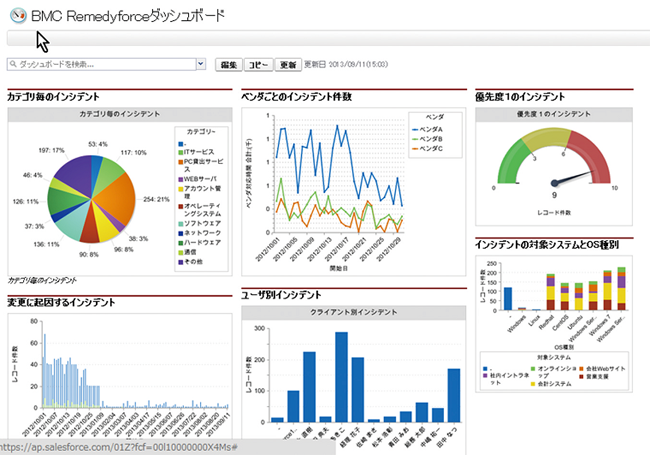The width and height of the screenshot is (650, 460).
Task: Click the その他 legend entry
Action: coord(191,261)
